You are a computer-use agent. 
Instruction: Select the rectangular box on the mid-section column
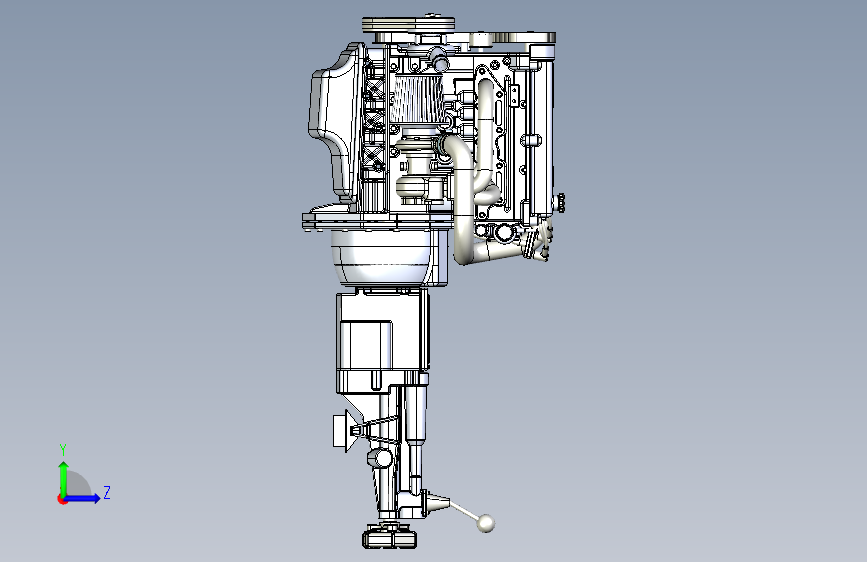[365, 346]
